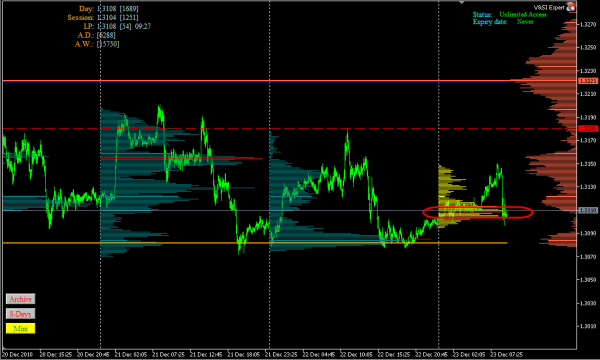
Task: Click the 20 Dec 2010 time axis label
Action: pos(18,355)
